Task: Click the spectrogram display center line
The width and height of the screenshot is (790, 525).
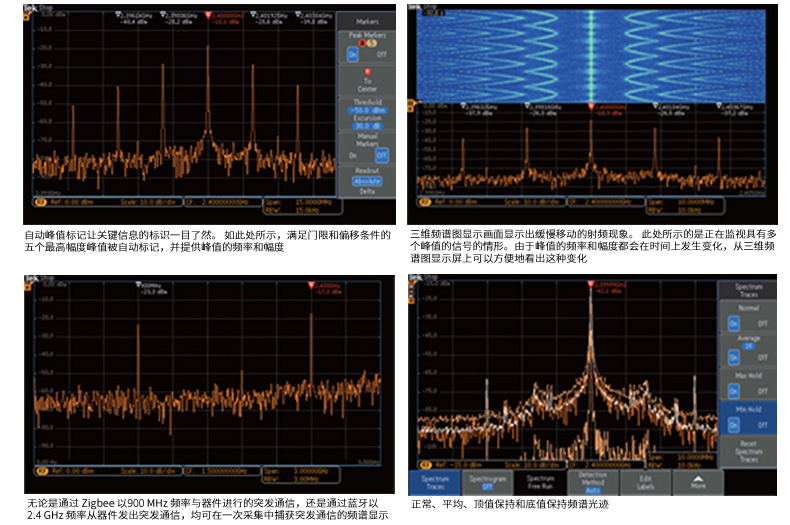Action: coord(591,55)
